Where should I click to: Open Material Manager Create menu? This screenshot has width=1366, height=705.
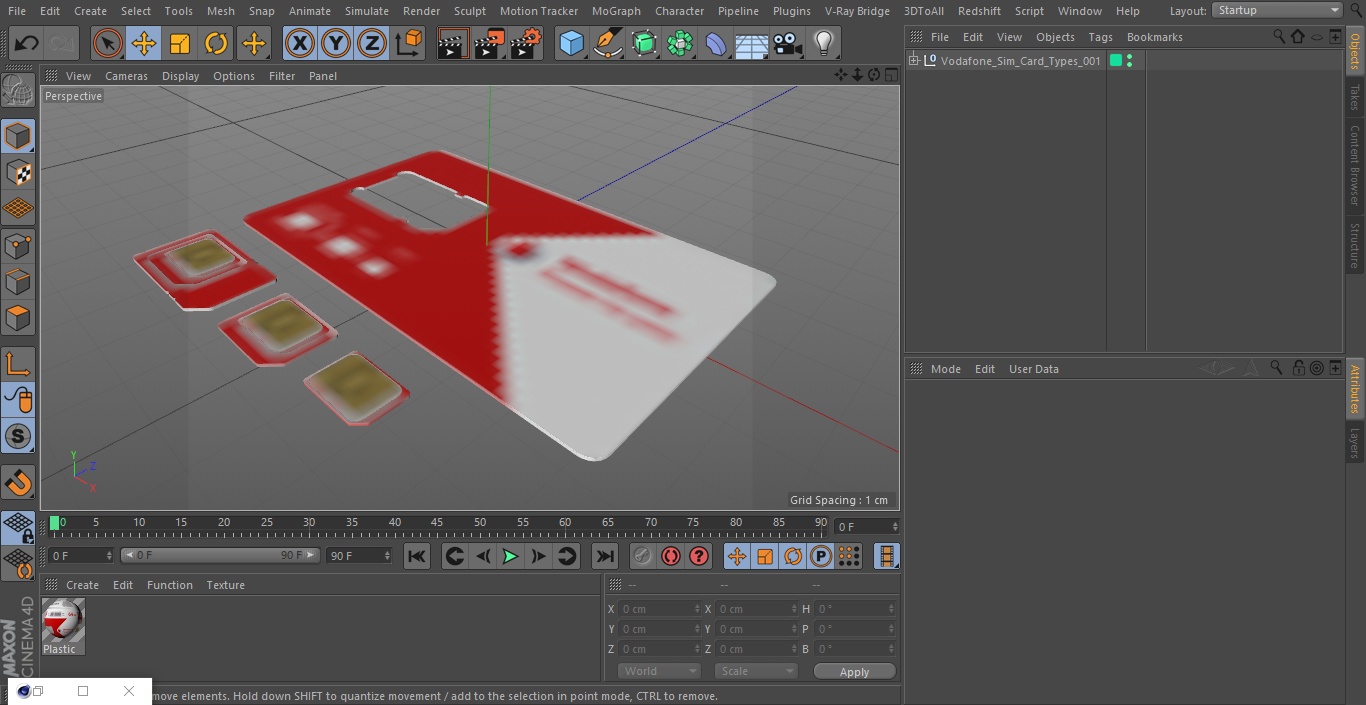82,585
